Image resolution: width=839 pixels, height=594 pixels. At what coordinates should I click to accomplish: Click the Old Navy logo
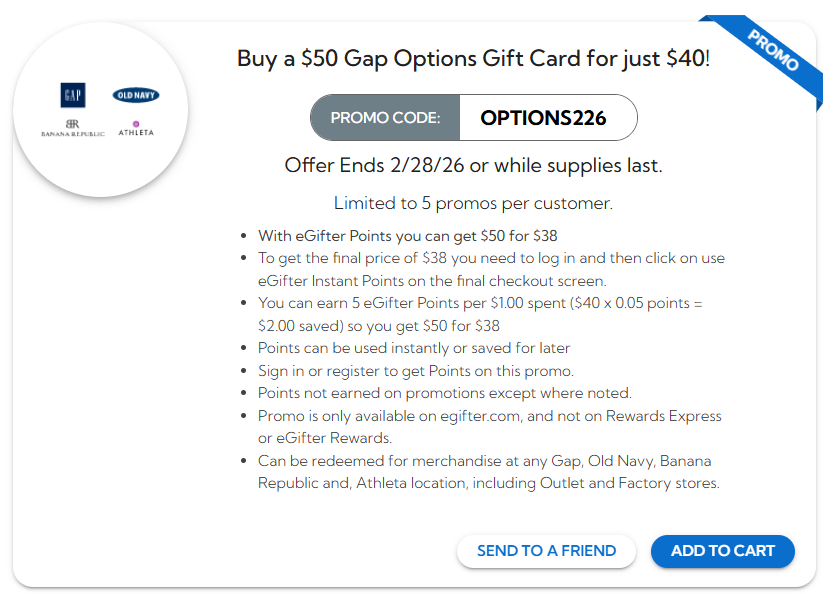[x=136, y=95]
